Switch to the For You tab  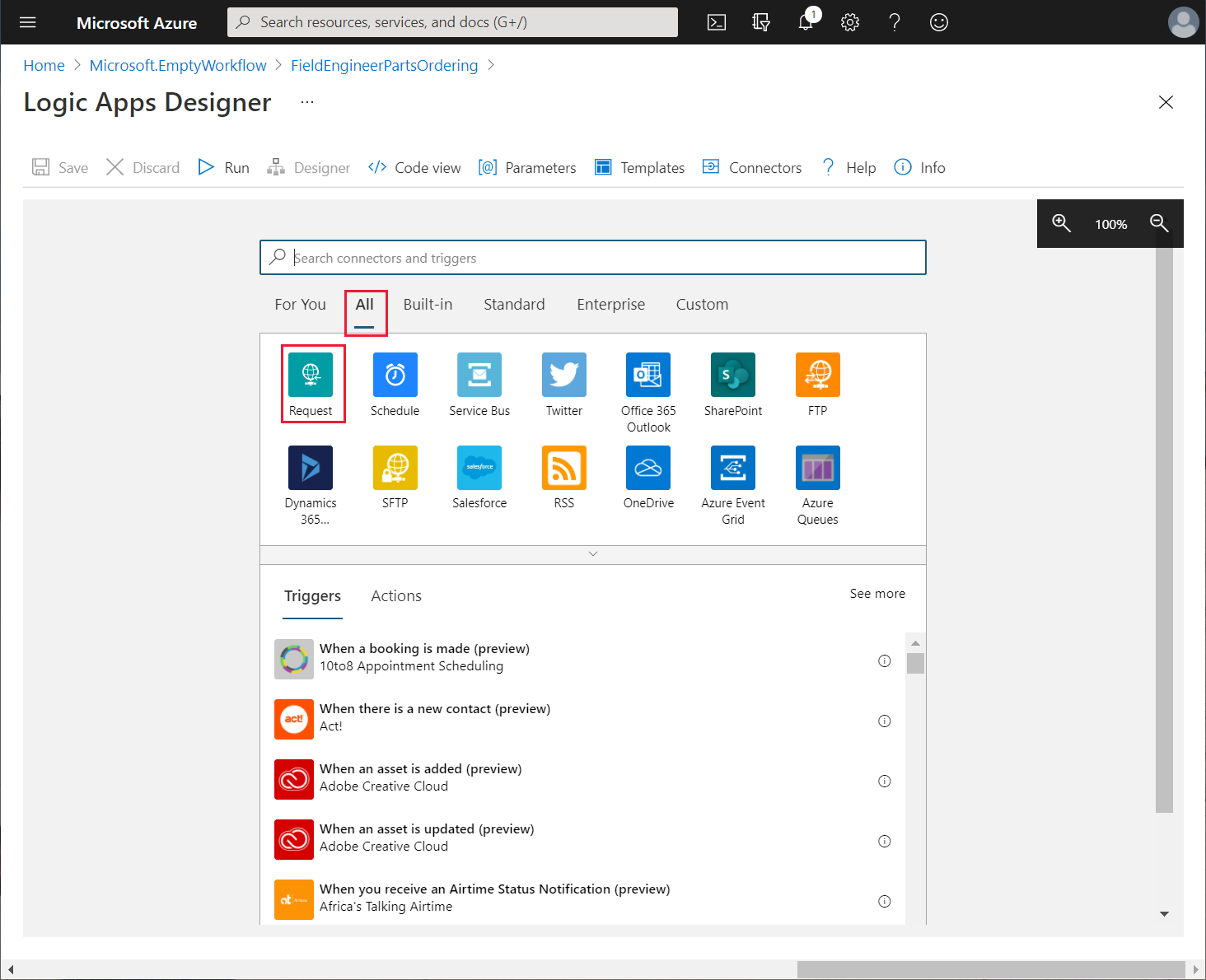[301, 305]
